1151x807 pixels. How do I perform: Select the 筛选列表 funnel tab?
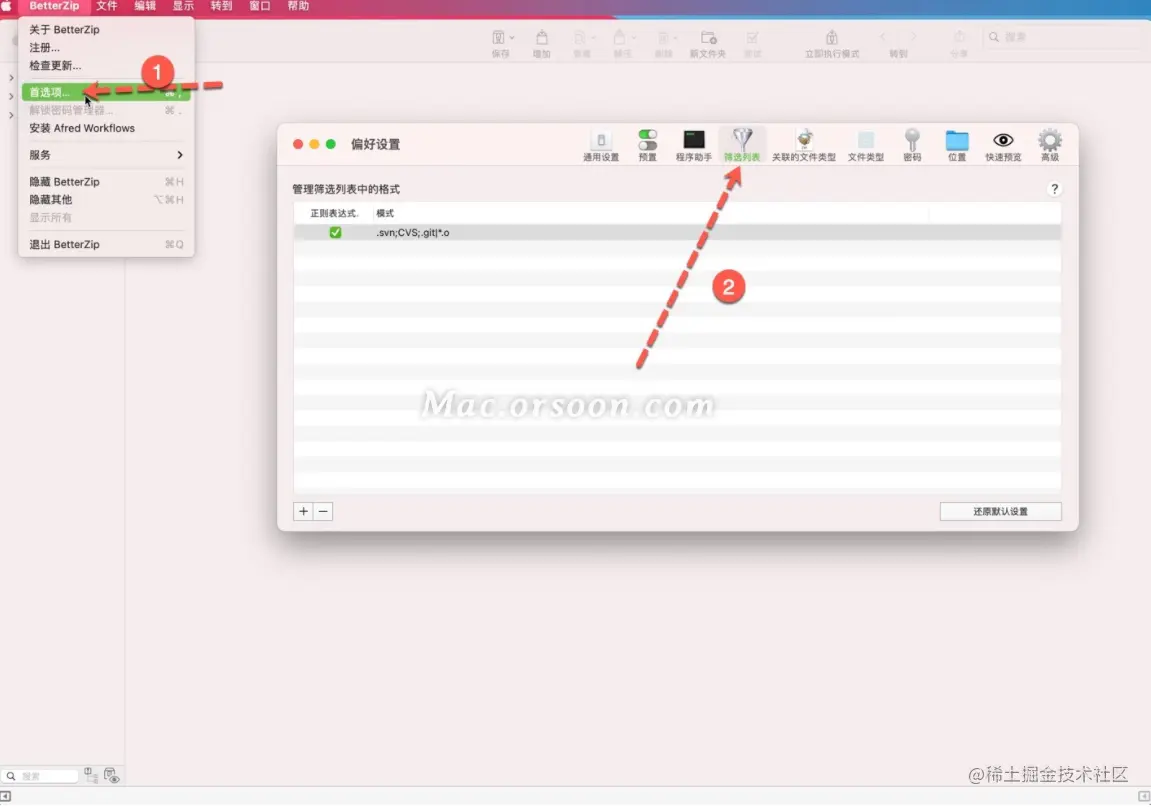(x=741, y=145)
